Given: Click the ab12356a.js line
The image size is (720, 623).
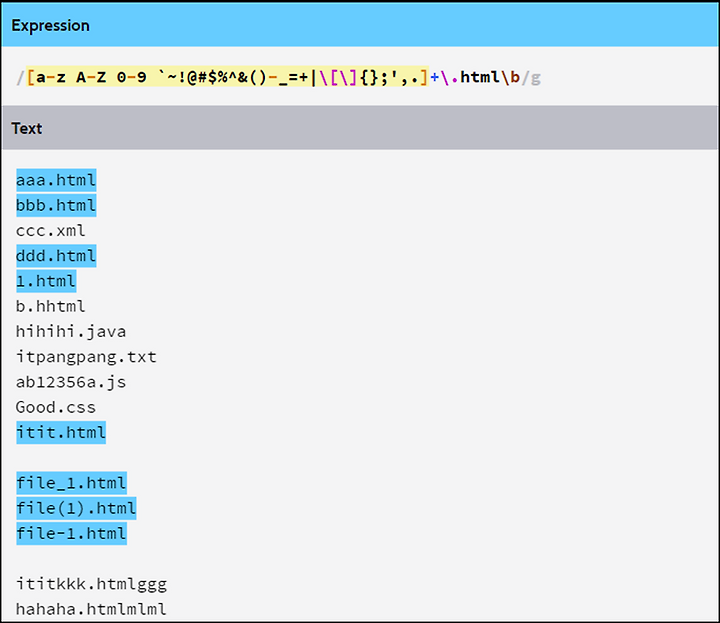Looking at the screenshot, I should (71, 382).
